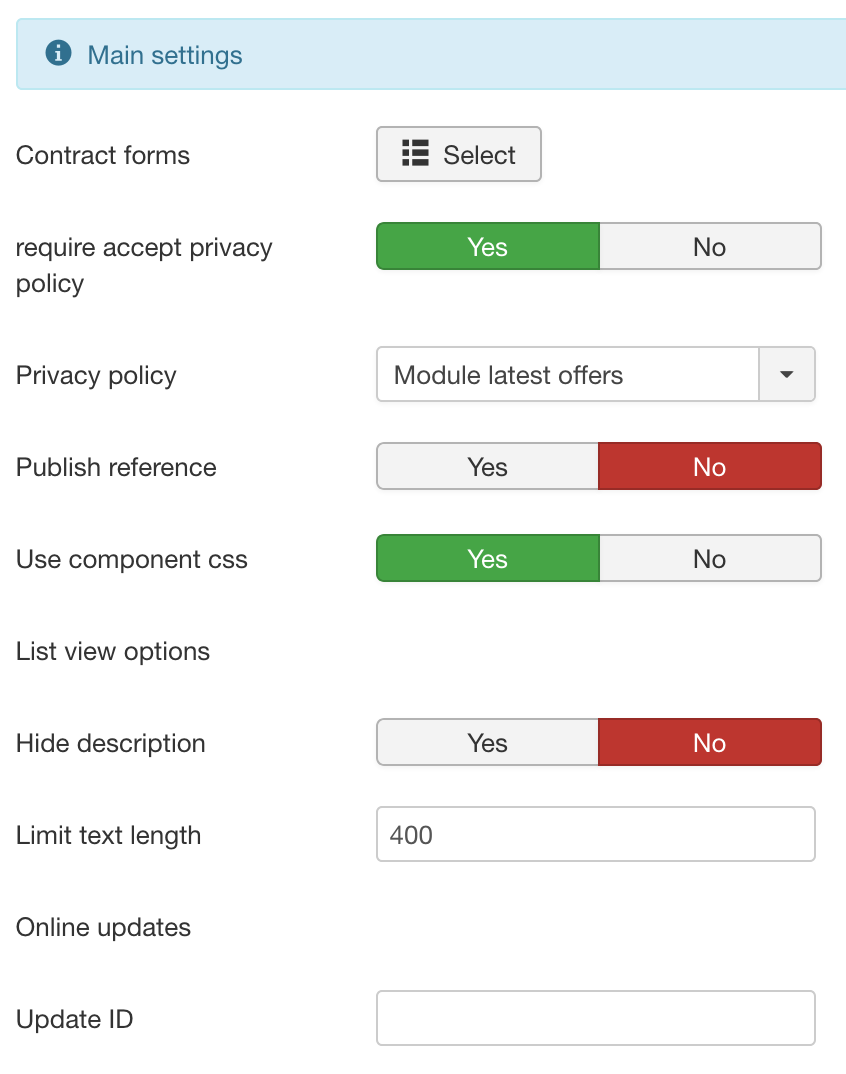
Task: Open the Privacy policy dropdown arrow
Action: (787, 374)
